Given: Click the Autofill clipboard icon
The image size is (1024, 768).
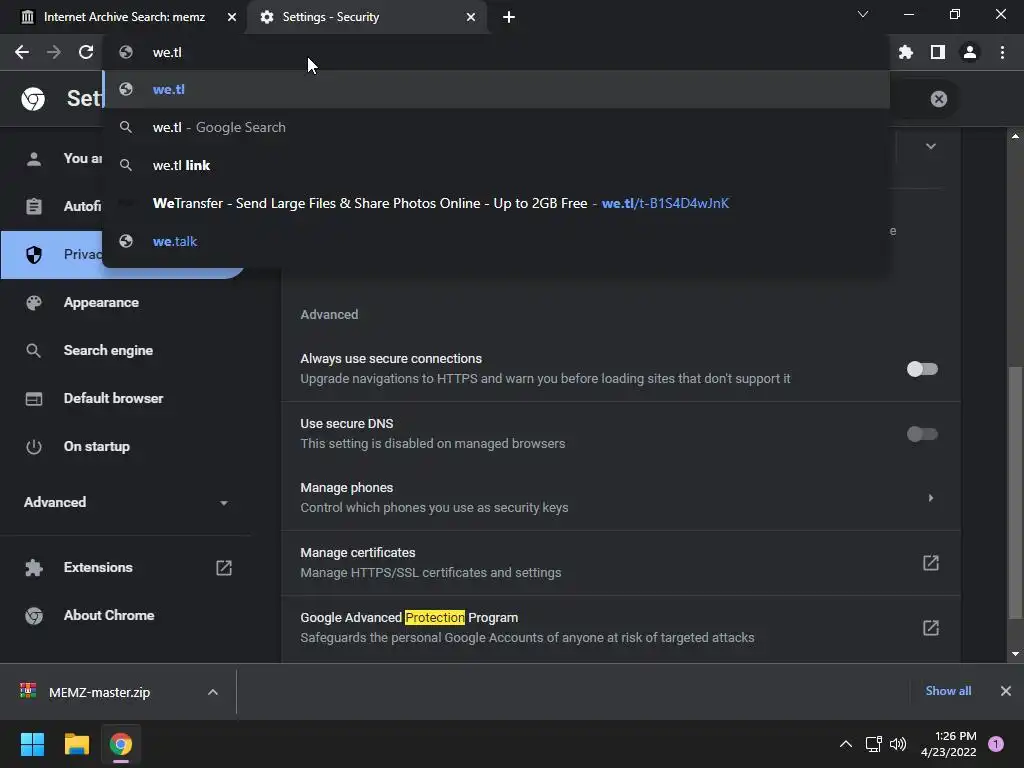Looking at the screenshot, I should coord(33,206).
